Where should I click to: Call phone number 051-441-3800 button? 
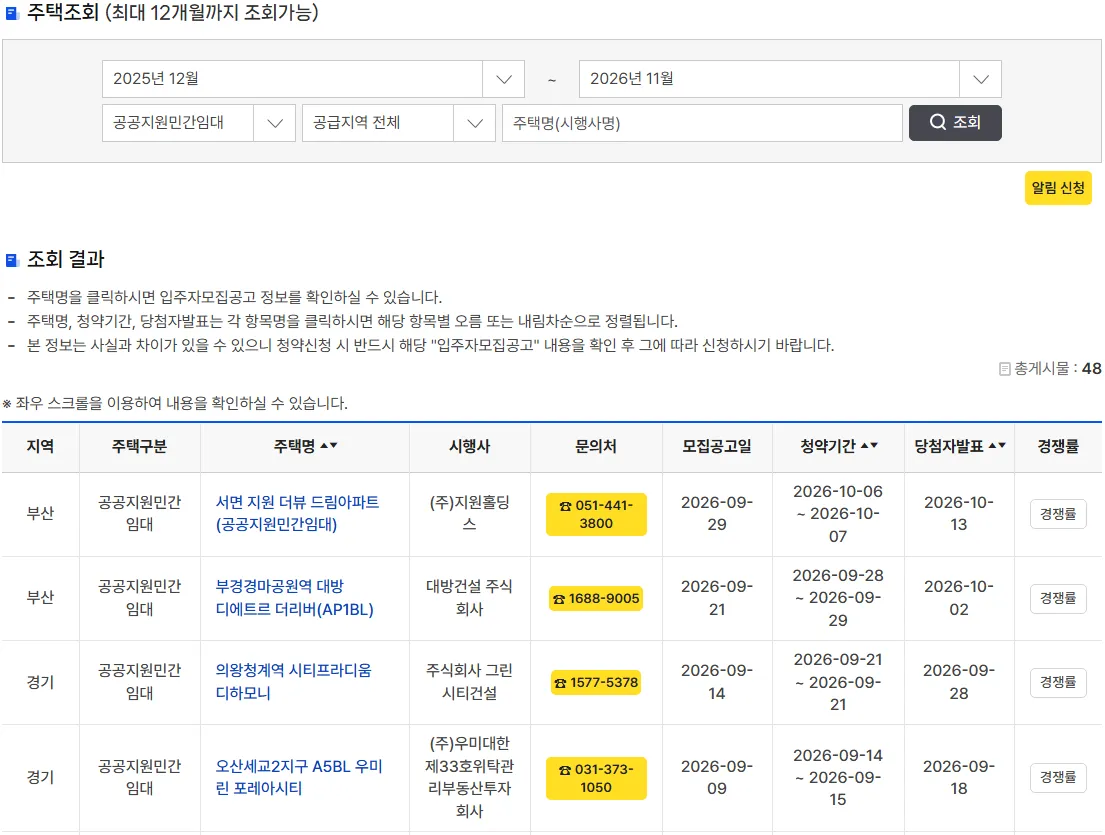tap(596, 514)
